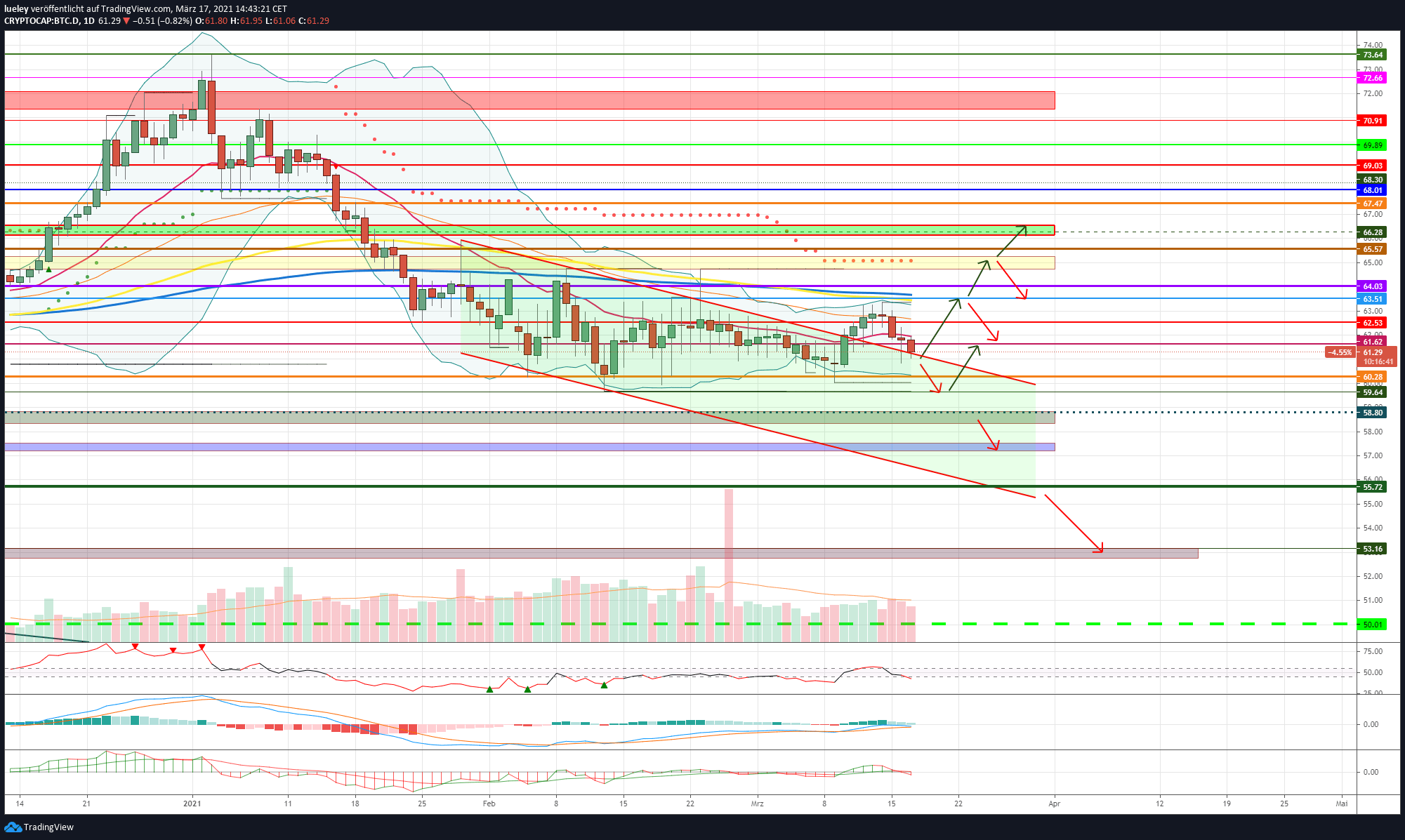
Task: Select the high value H:61.95
Action: [x=246, y=21]
